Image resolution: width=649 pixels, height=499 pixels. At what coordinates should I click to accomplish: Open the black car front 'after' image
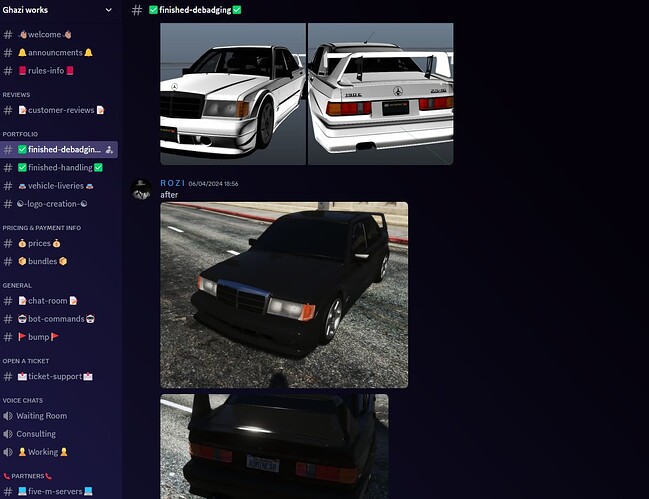pyautogui.click(x=284, y=294)
